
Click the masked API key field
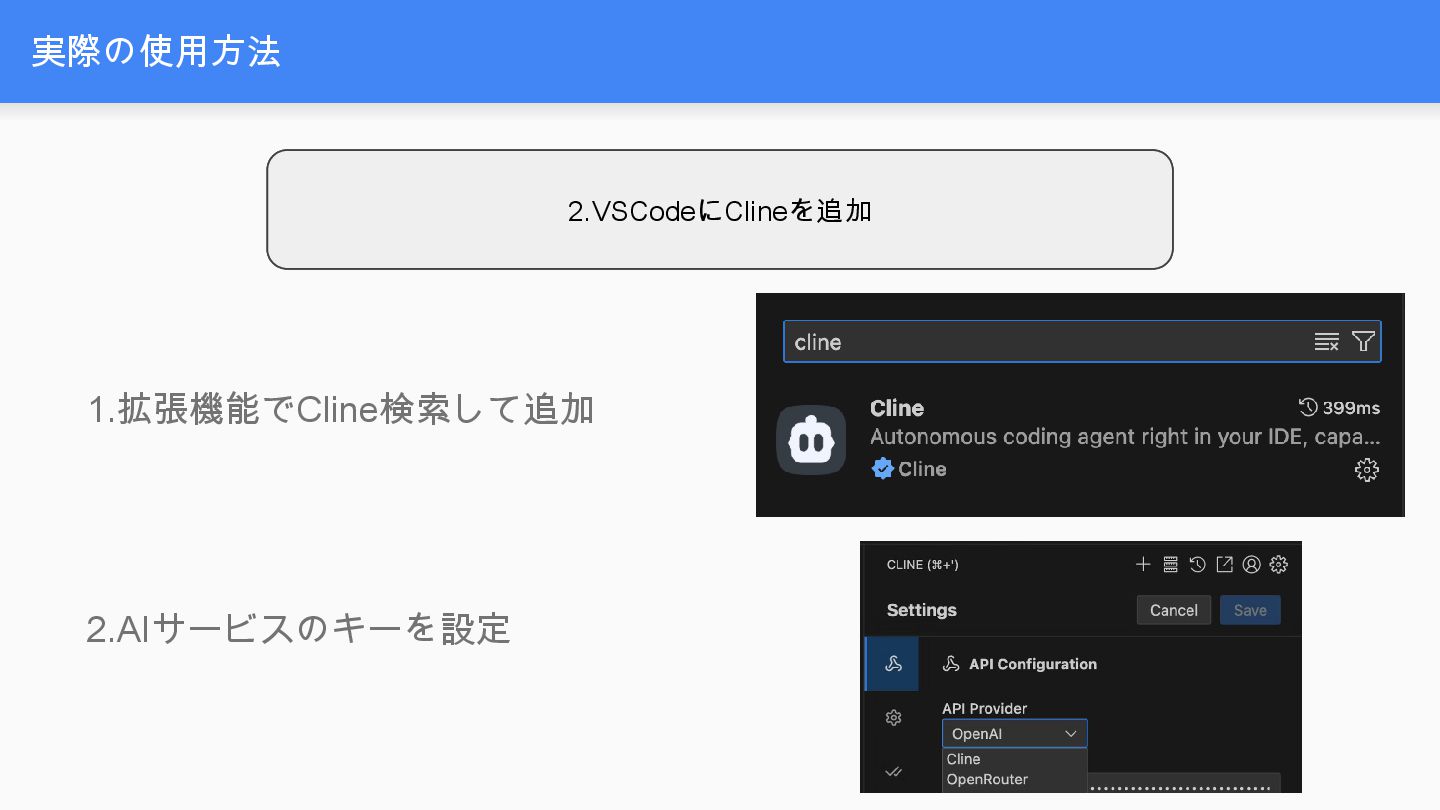coord(1184,783)
